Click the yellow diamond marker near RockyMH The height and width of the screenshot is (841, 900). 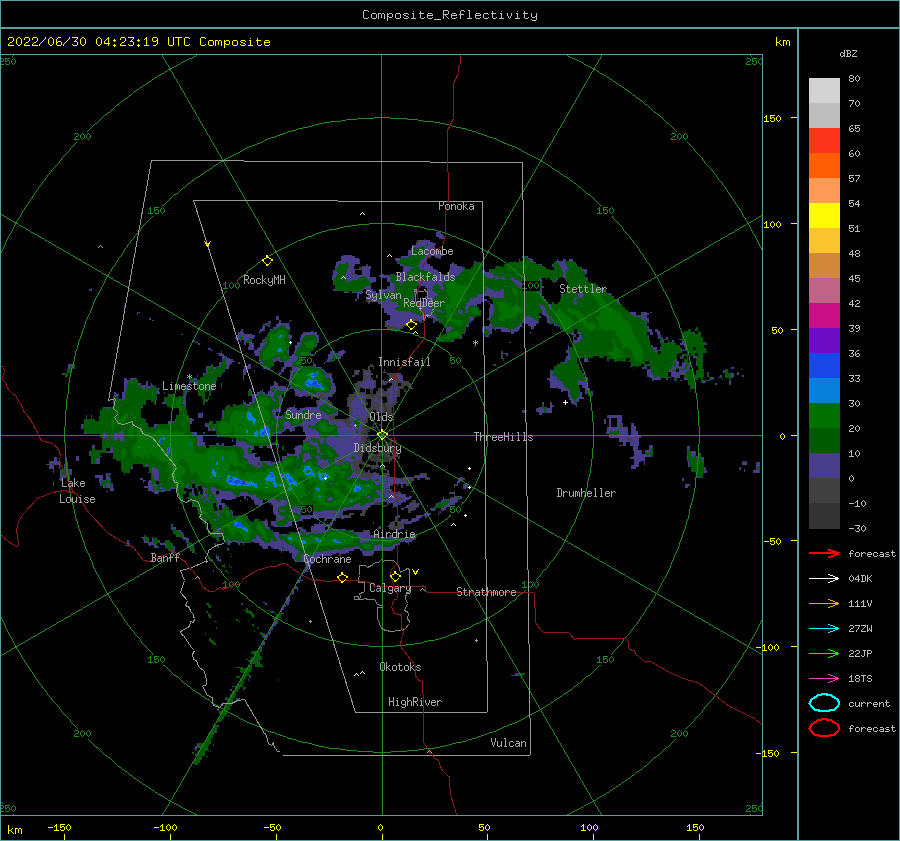[267, 261]
